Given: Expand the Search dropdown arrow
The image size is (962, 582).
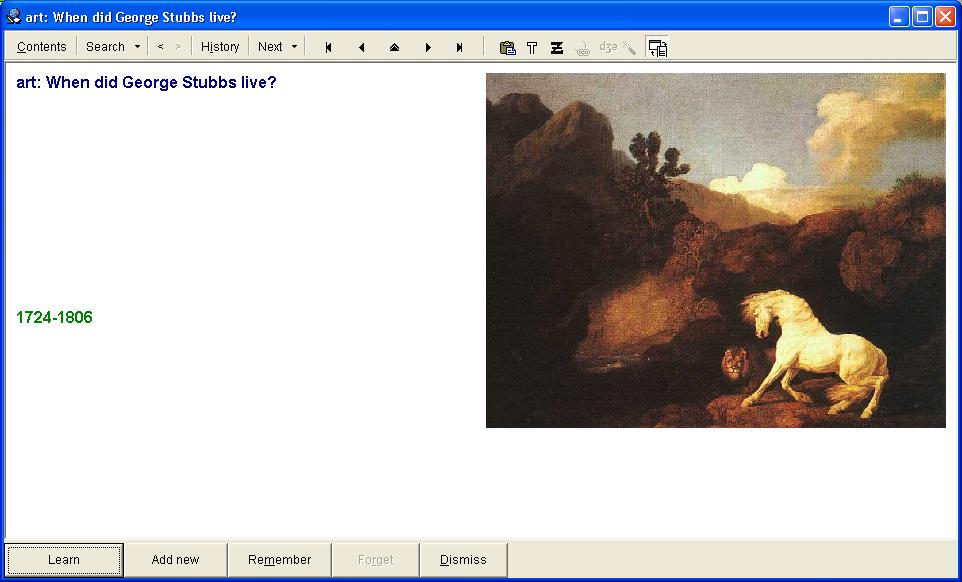Looking at the screenshot, I should pyautogui.click(x=137, y=47).
